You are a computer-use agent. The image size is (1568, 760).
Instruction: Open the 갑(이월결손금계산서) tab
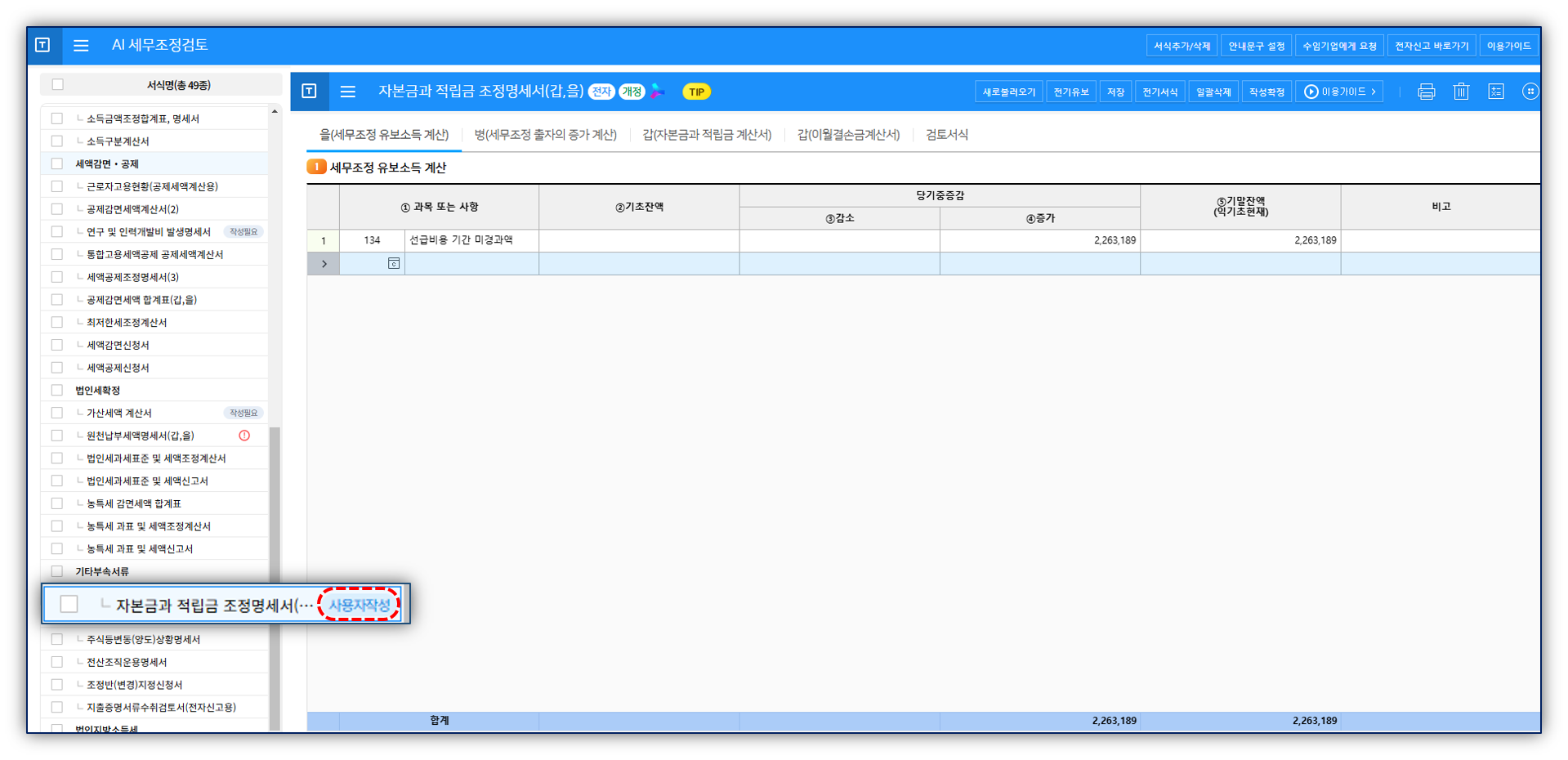(848, 135)
